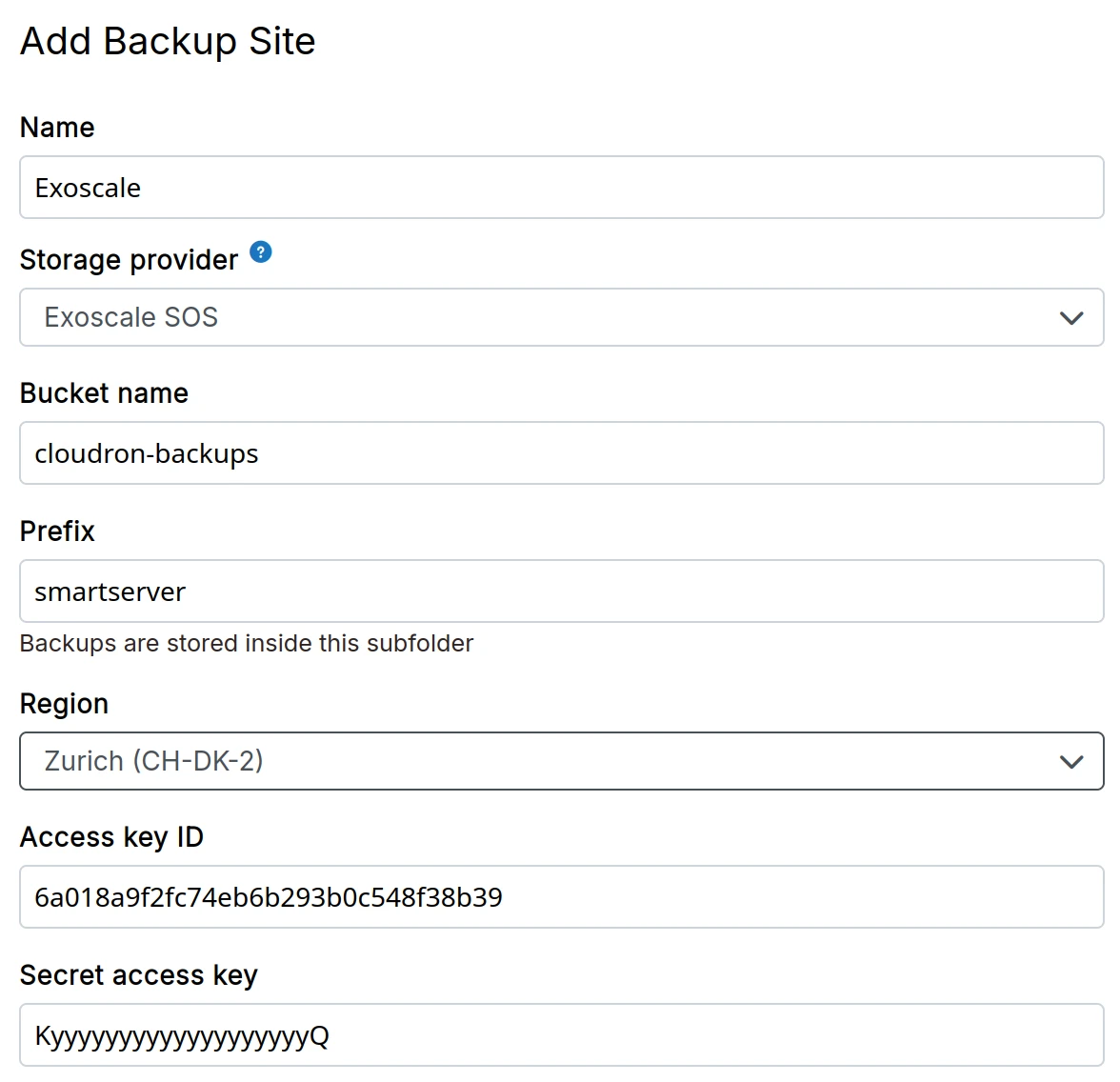Image resolution: width=1120 pixels, height=1082 pixels.
Task: Click the Secret access key label
Action: pos(139,975)
